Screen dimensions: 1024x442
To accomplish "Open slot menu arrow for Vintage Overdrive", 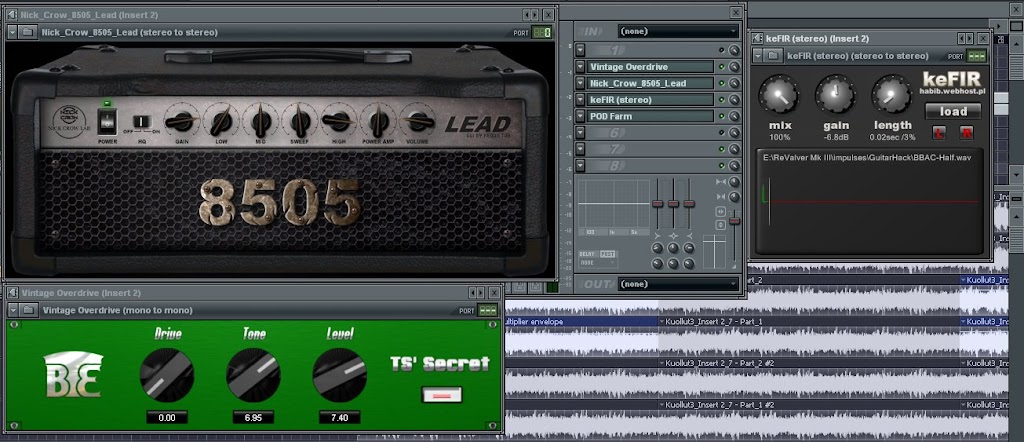I will pos(580,67).
